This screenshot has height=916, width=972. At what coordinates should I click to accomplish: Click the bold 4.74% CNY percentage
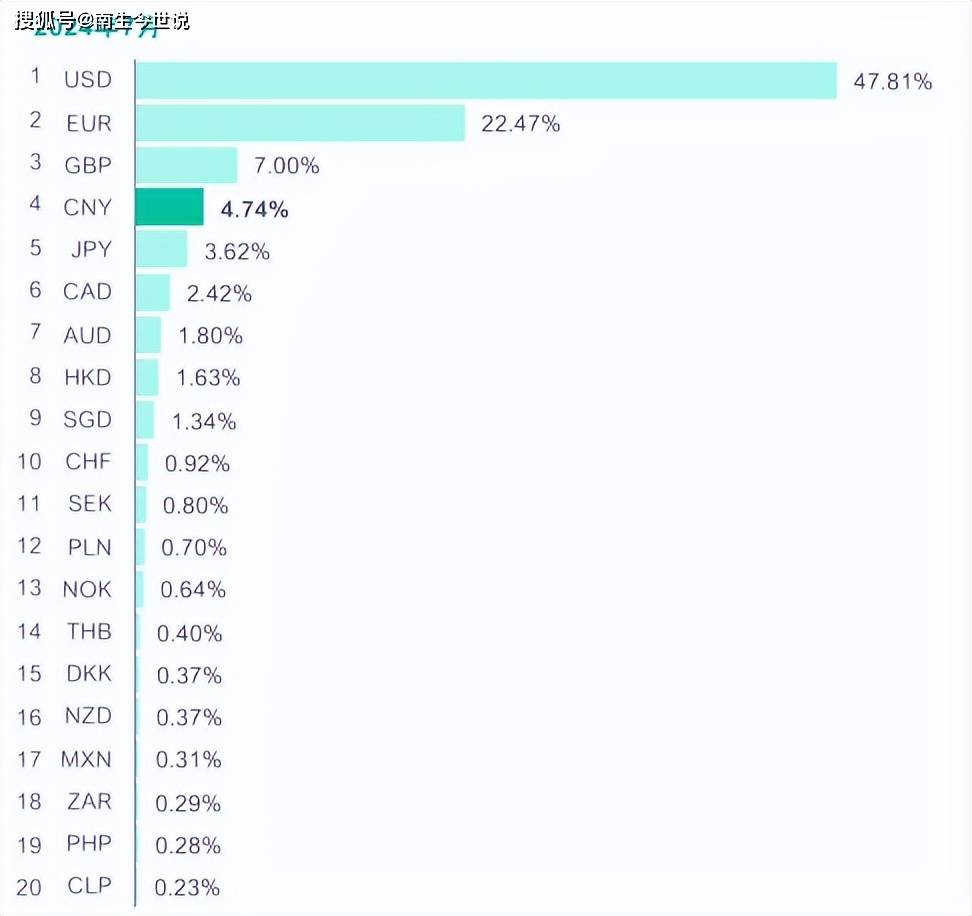coord(254,210)
